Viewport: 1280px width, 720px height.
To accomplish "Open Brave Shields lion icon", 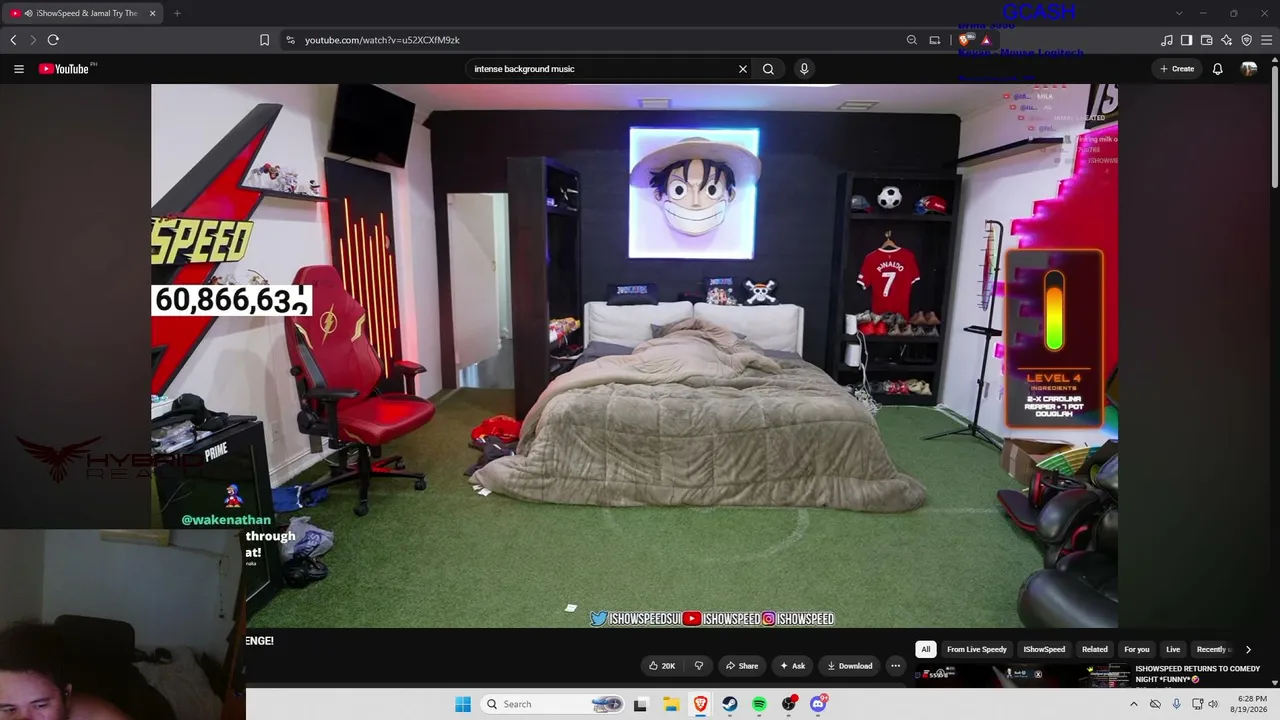I will 964,40.
